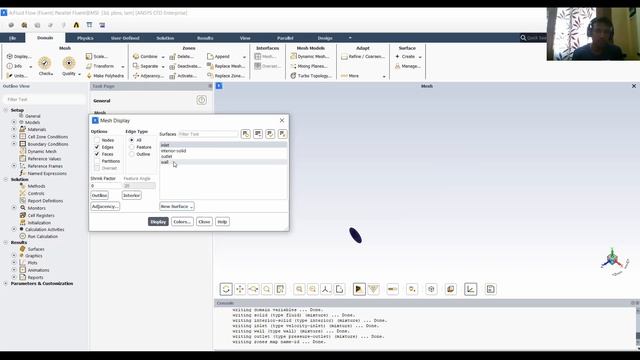Select Initialization in outline tree

point(39,222)
